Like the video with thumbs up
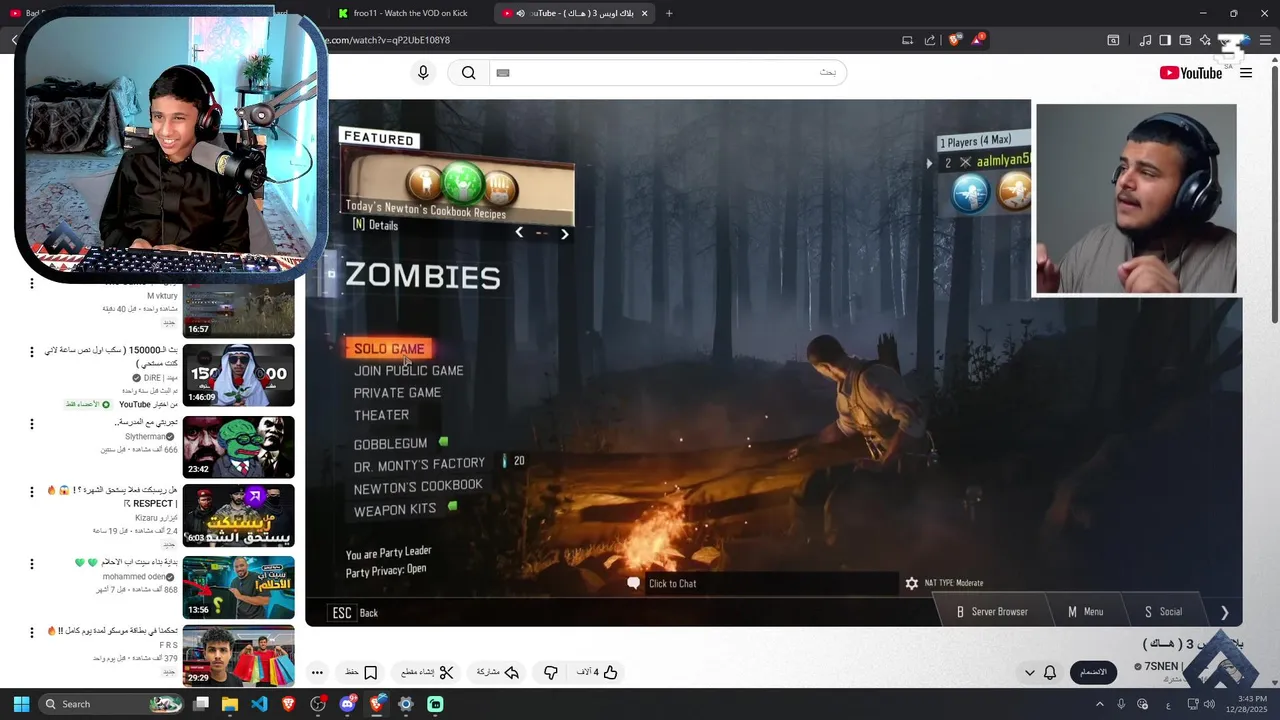This screenshot has height=720, width=1280. pyautogui.click(x=598, y=672)
